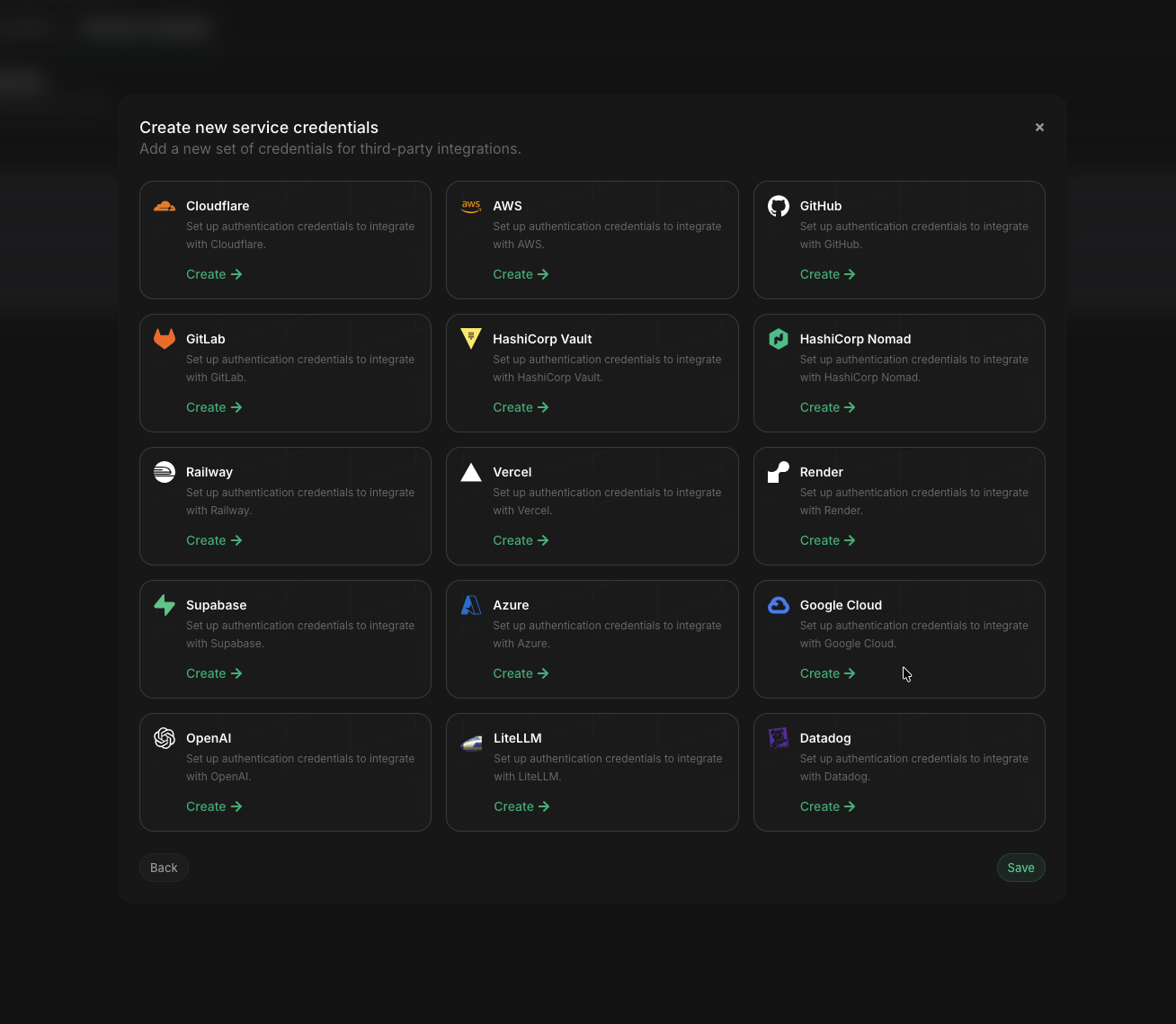Select the OpenAI card title
The image size is (1176, 1024).
pyautogui.click(x=209, y=738)
